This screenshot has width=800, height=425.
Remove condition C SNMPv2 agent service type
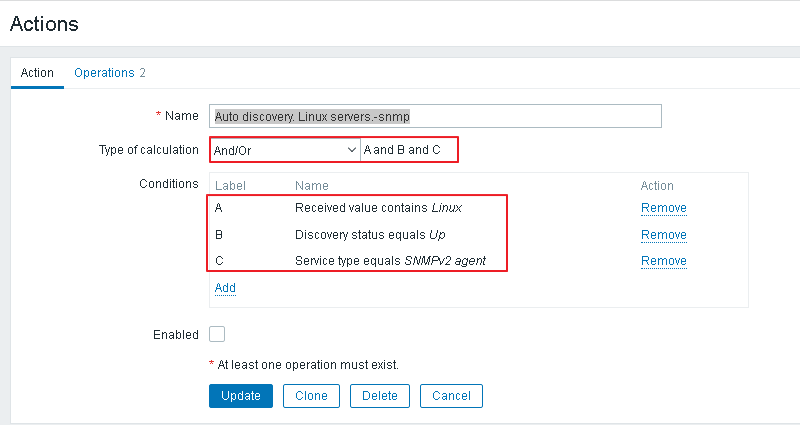[x=663, y=261]
